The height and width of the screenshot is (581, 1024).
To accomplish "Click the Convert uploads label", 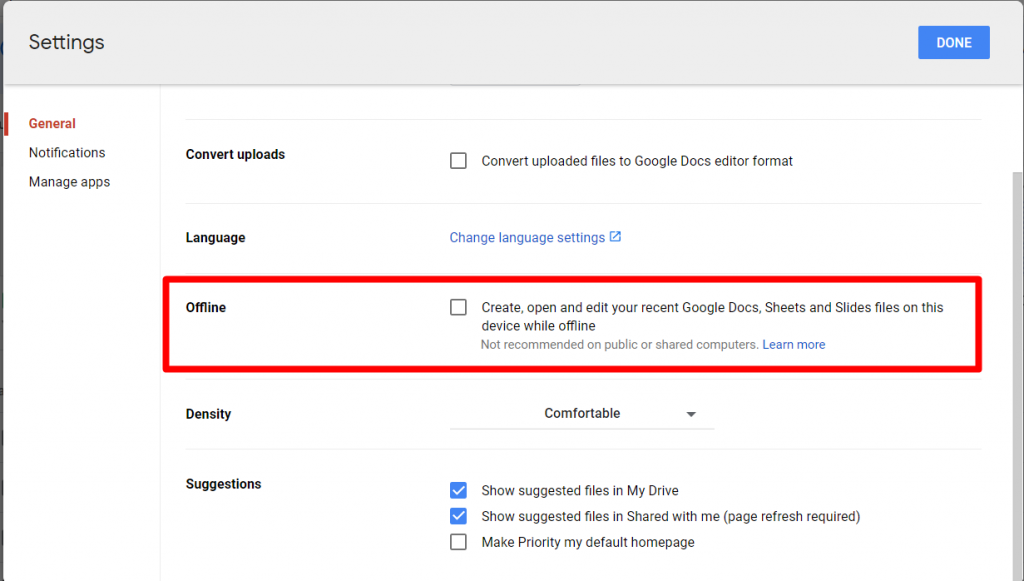I will (234, 154).
